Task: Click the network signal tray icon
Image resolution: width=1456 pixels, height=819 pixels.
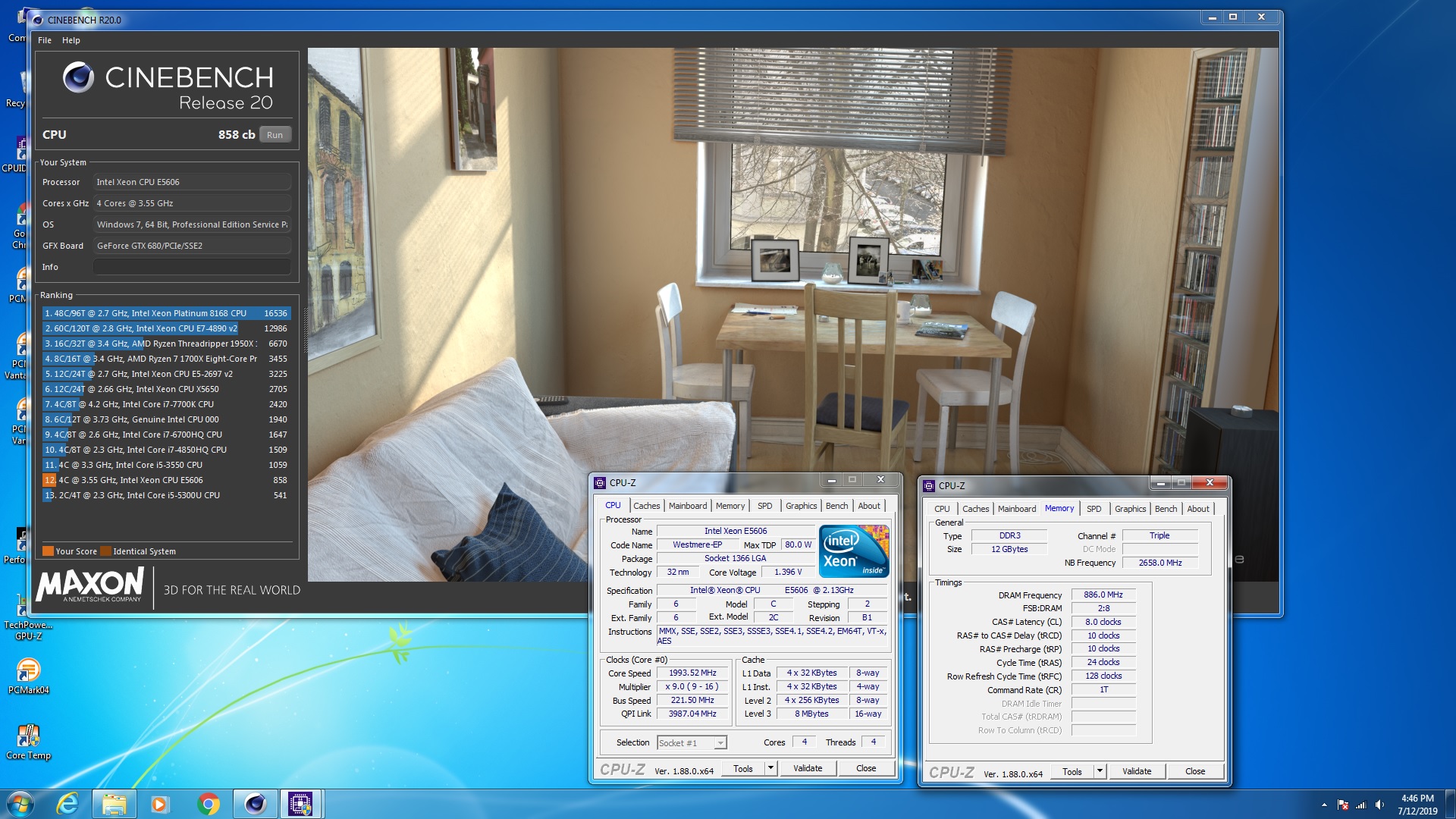Action: click(1361, 805)
